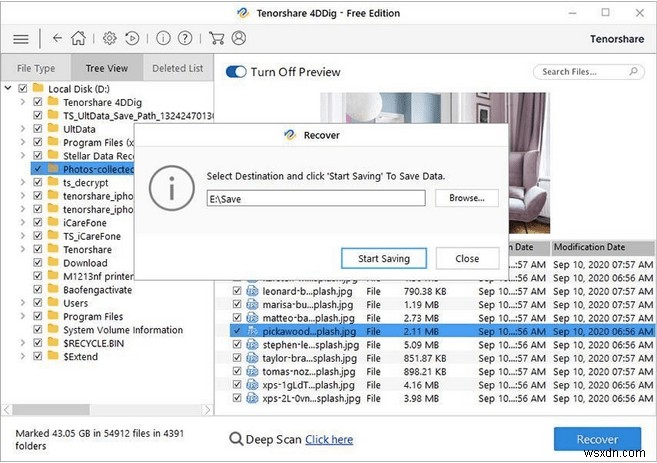Click the blue Recover button
This screenshot has width=657, height=463.
tap(597, 439)
